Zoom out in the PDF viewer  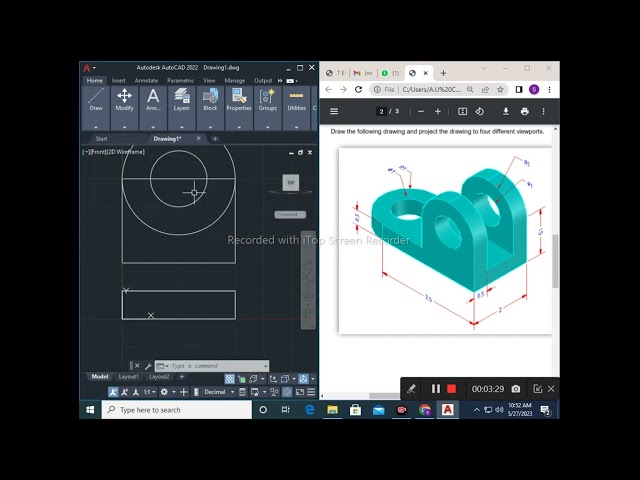coord(421,111)
